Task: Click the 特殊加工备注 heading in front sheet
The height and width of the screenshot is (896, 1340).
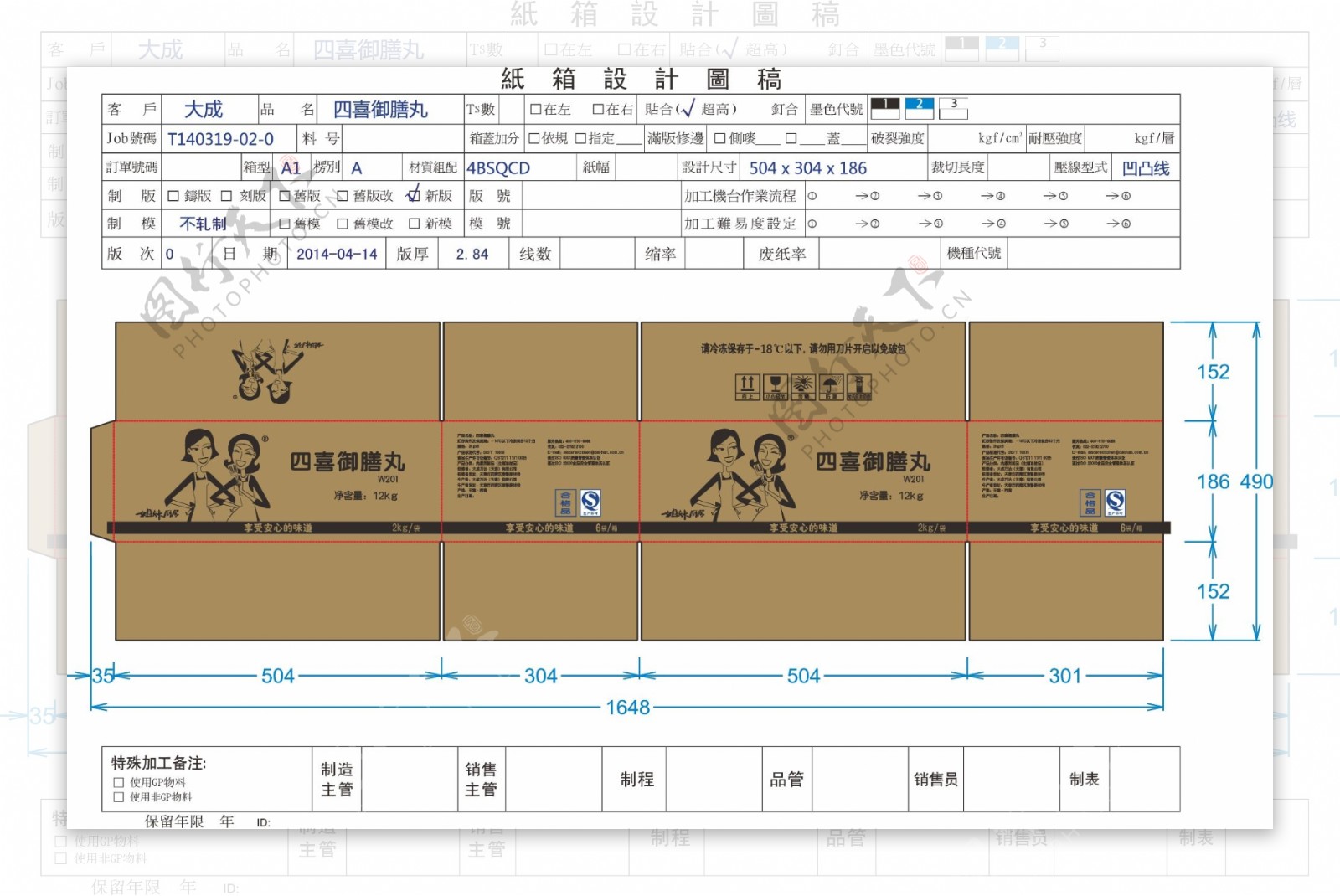Action: pos(159,763)
